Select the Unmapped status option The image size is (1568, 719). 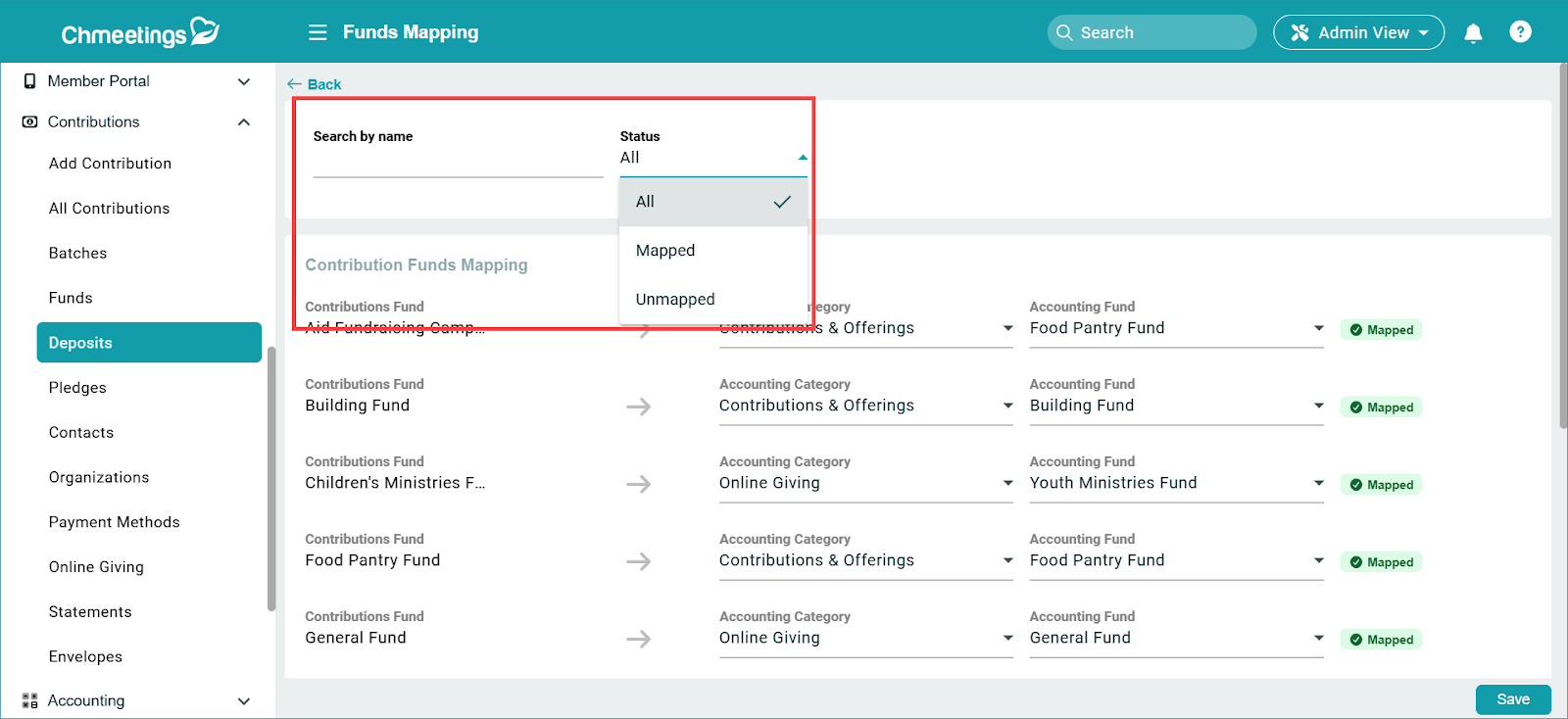tap(675, 300)
